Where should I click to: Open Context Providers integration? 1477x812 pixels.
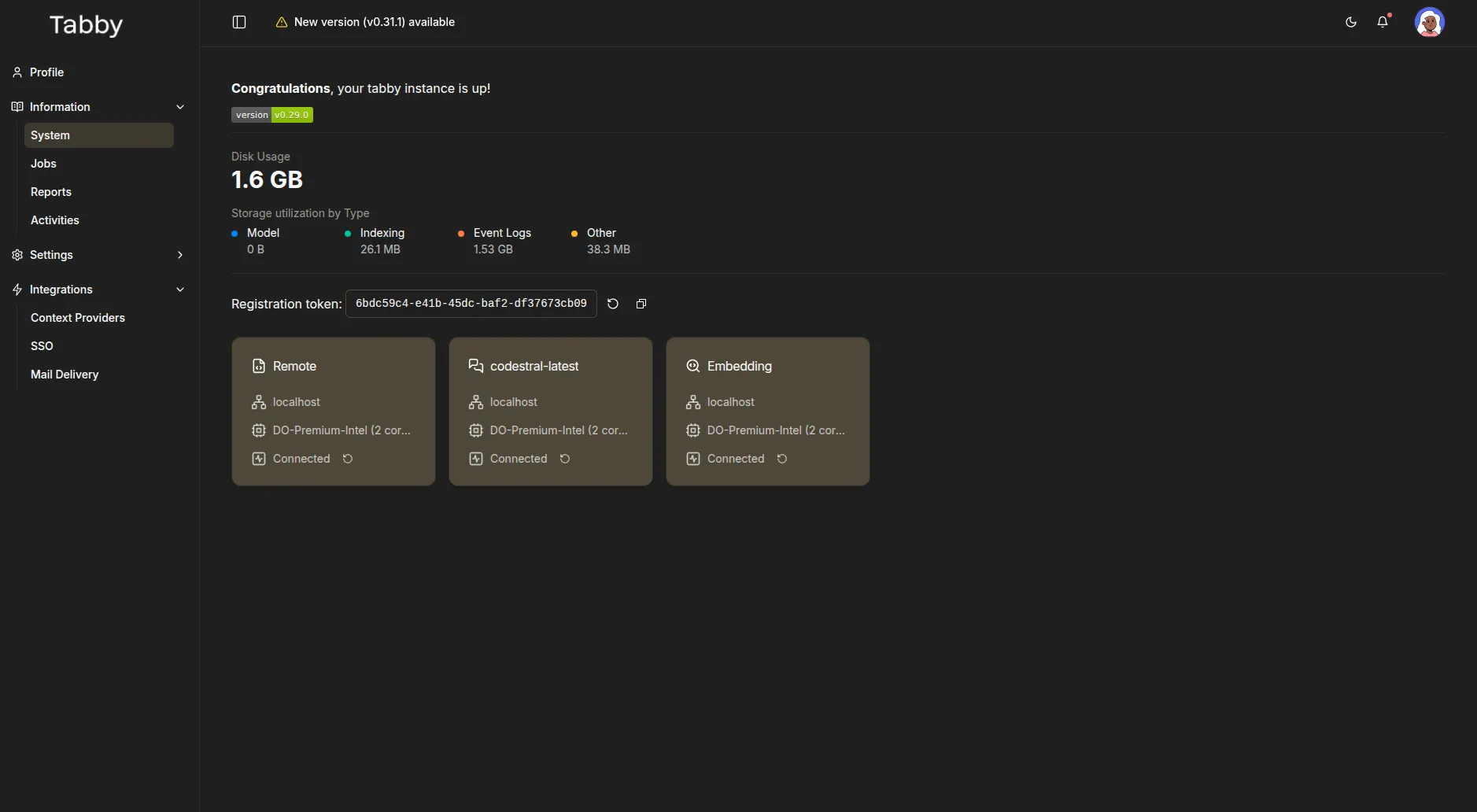click(x=78, y=318)
